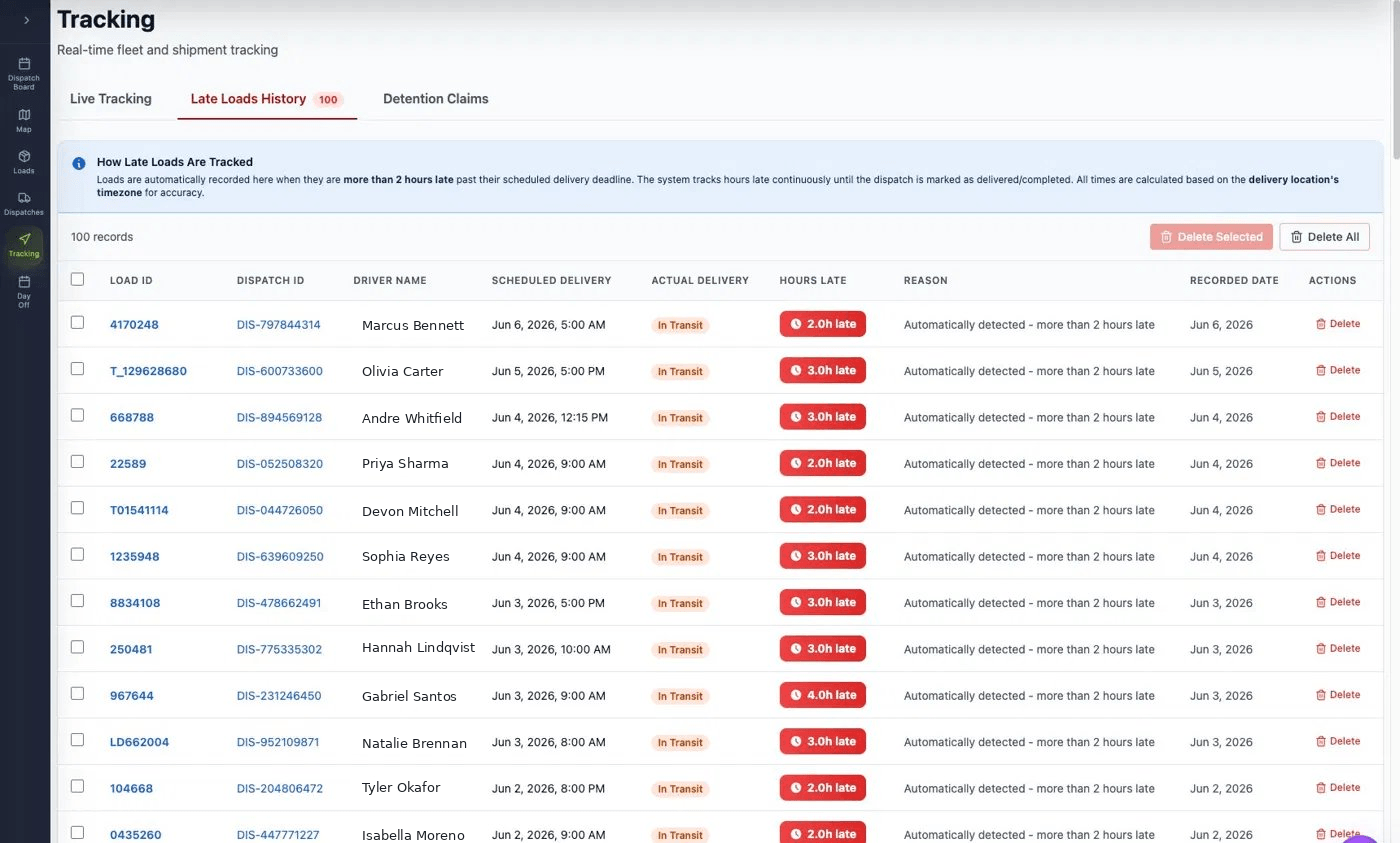Delete Tyler Okafor's late load record
Viewport: 1400px width, 843px height.
point(1338,787)
